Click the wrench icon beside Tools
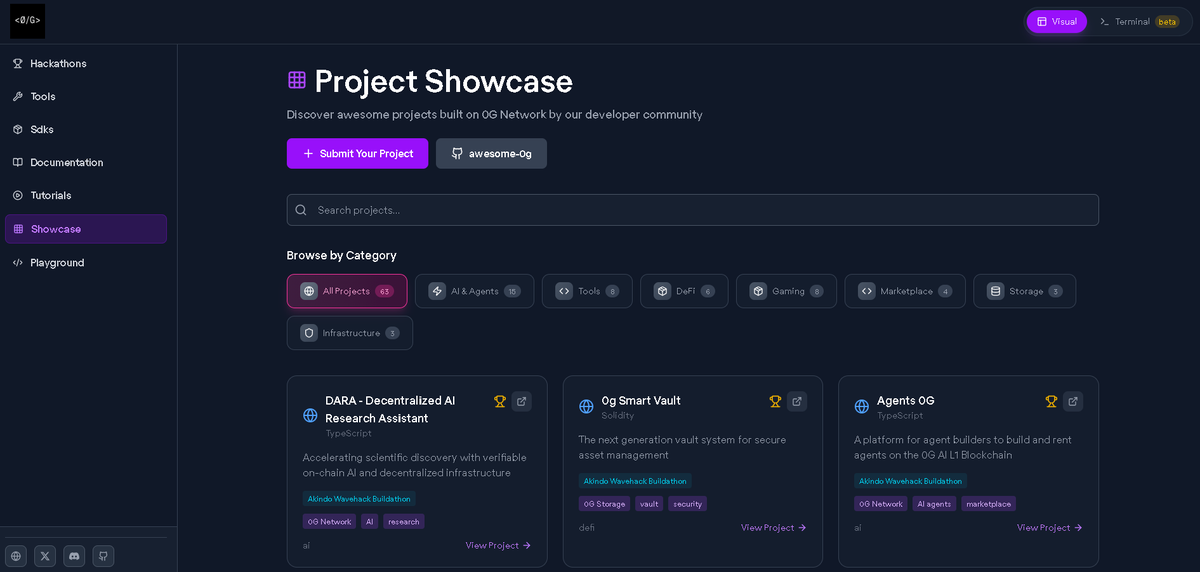Image resolution: width=1200 pixels, height=572 pixels. [18, 96]
